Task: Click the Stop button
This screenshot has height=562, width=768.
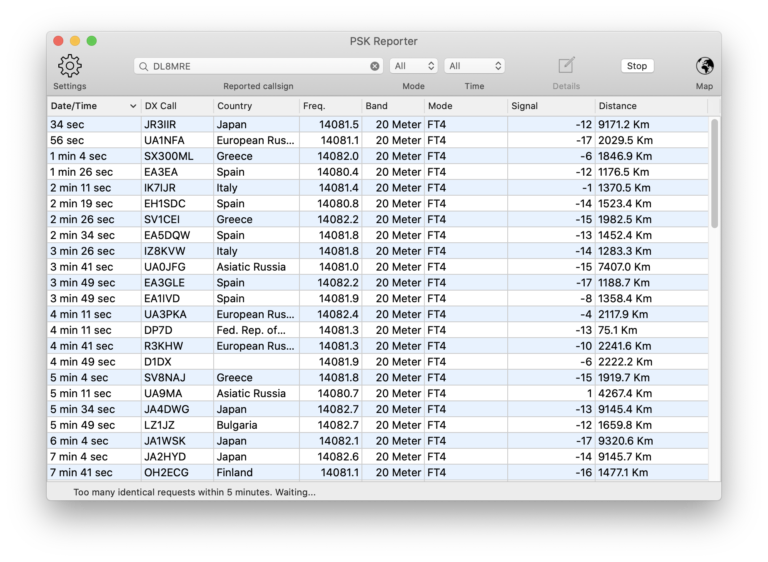Action: point(637,66)
